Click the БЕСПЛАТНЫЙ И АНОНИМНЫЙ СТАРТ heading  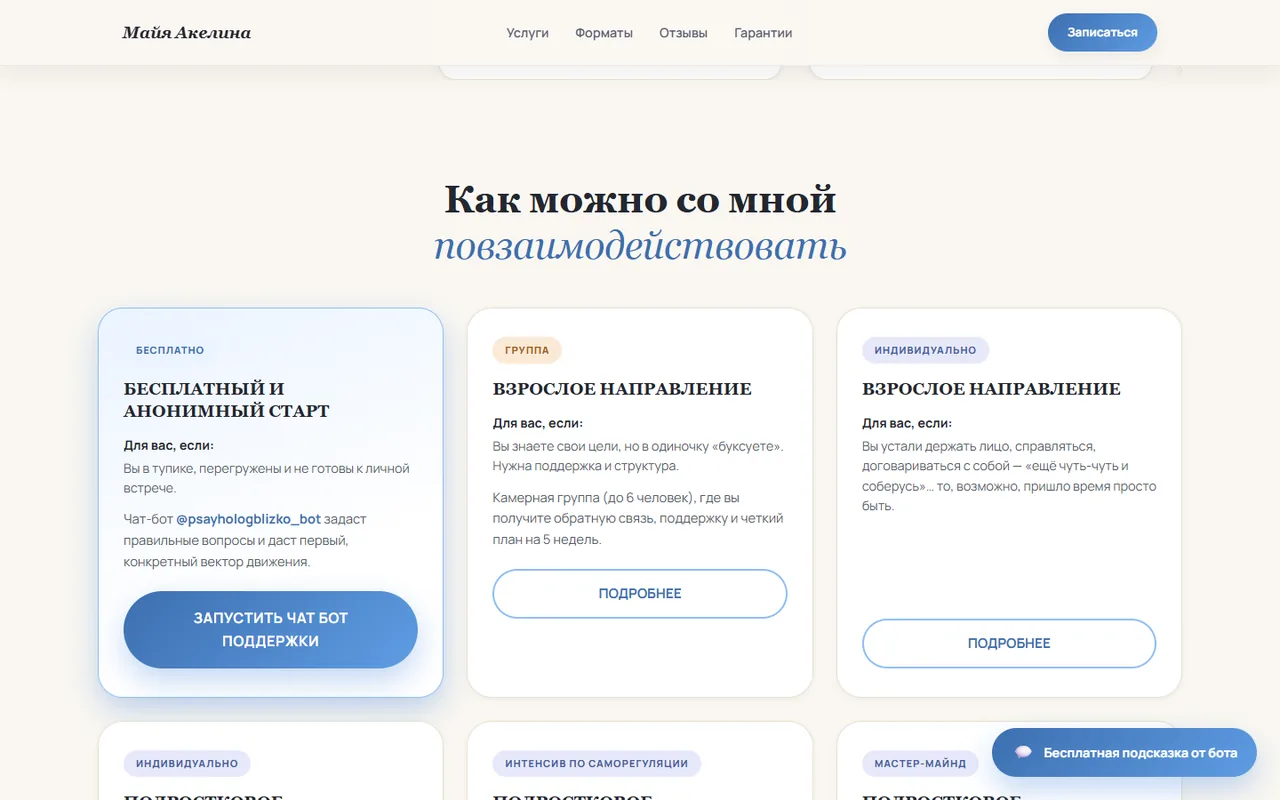(227, 400)
